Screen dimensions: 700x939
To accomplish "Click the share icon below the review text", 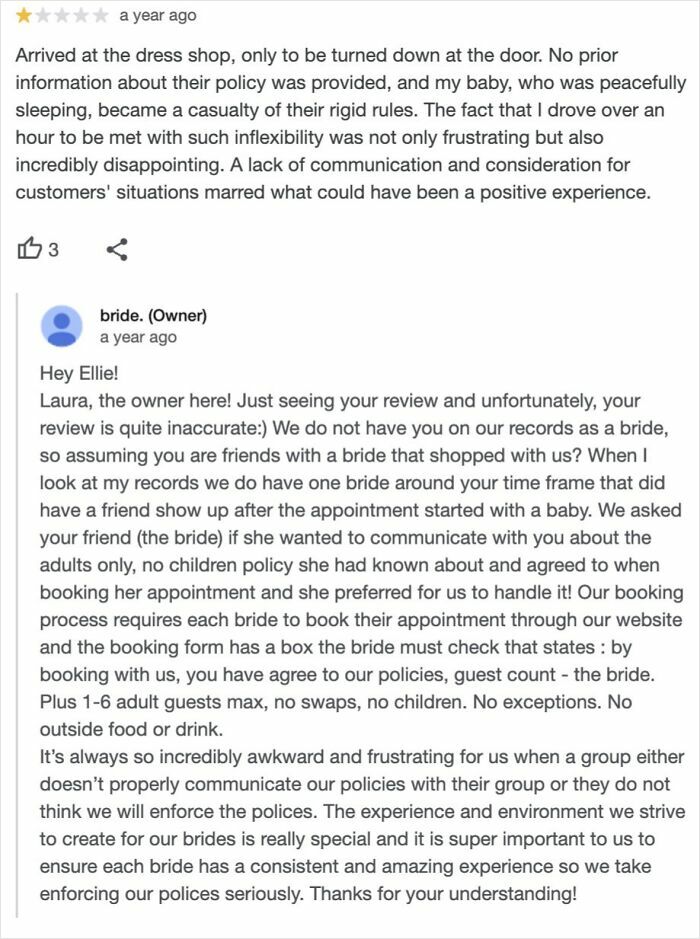I will pyautogui.click(x=117, y=249).
